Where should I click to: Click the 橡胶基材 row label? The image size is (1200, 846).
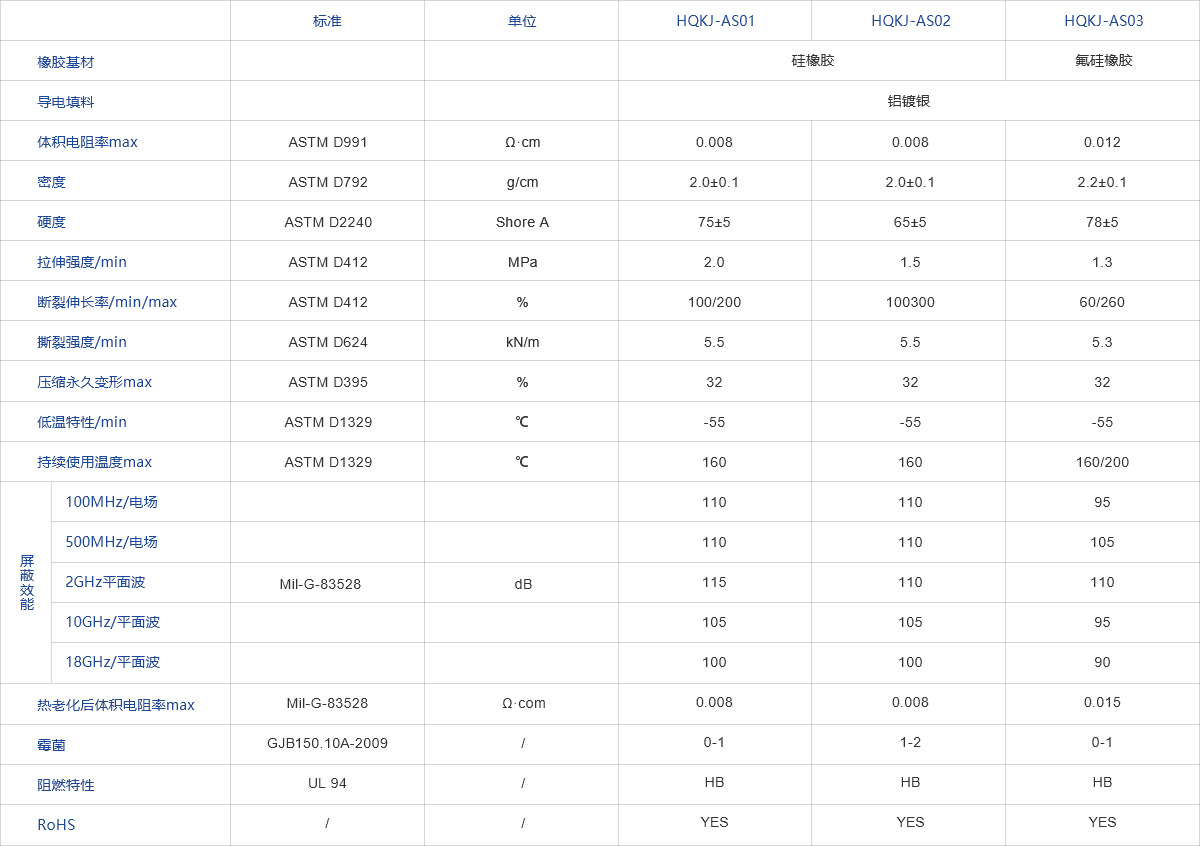tap(66, 62)
